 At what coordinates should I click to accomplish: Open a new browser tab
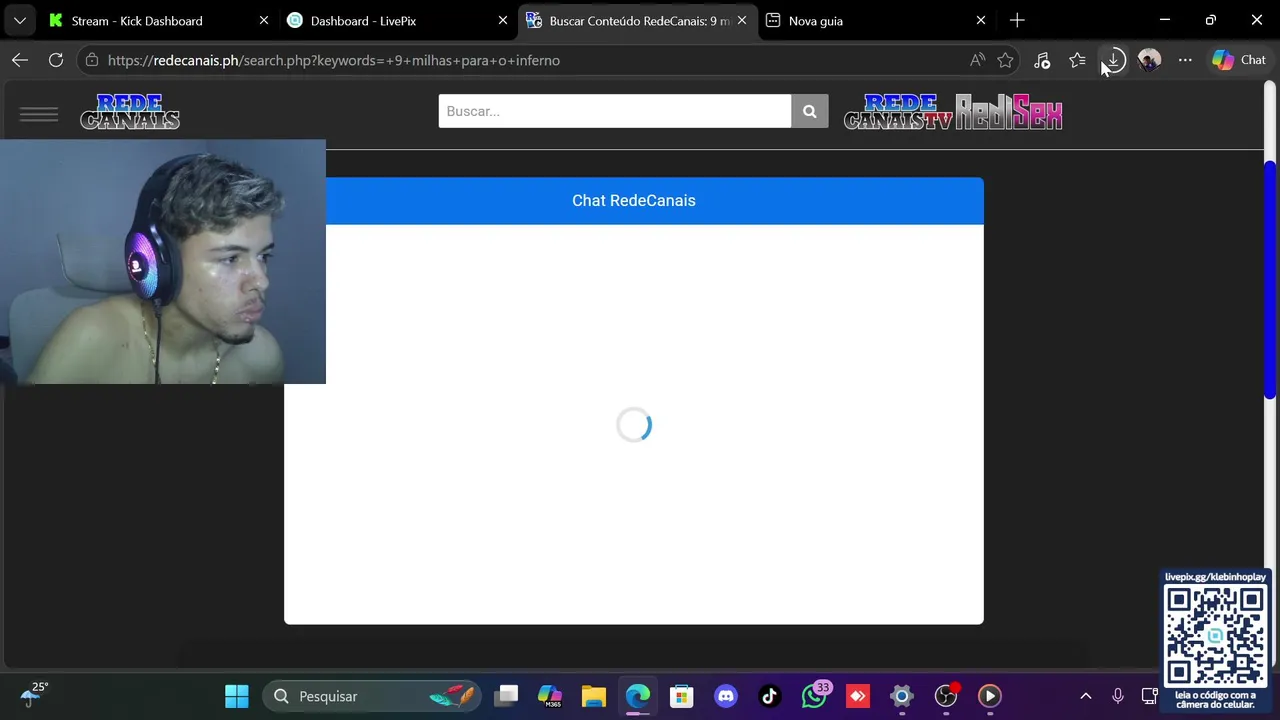tap(1017, 20)
